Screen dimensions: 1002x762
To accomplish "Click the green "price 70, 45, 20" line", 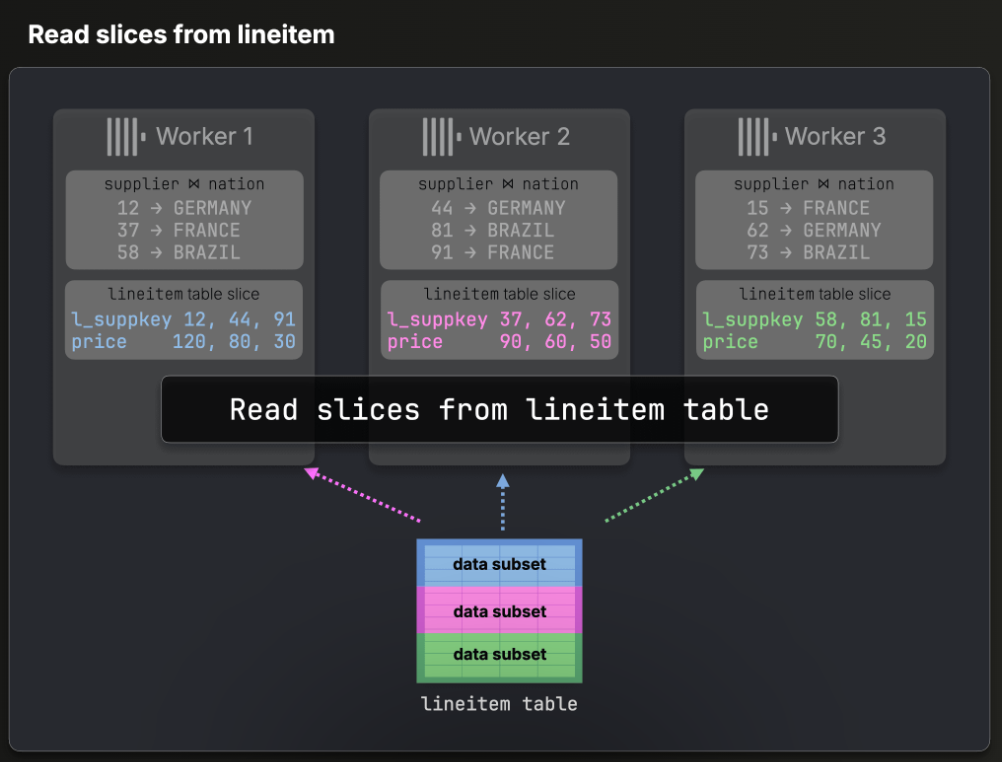I will coord(815,342).
